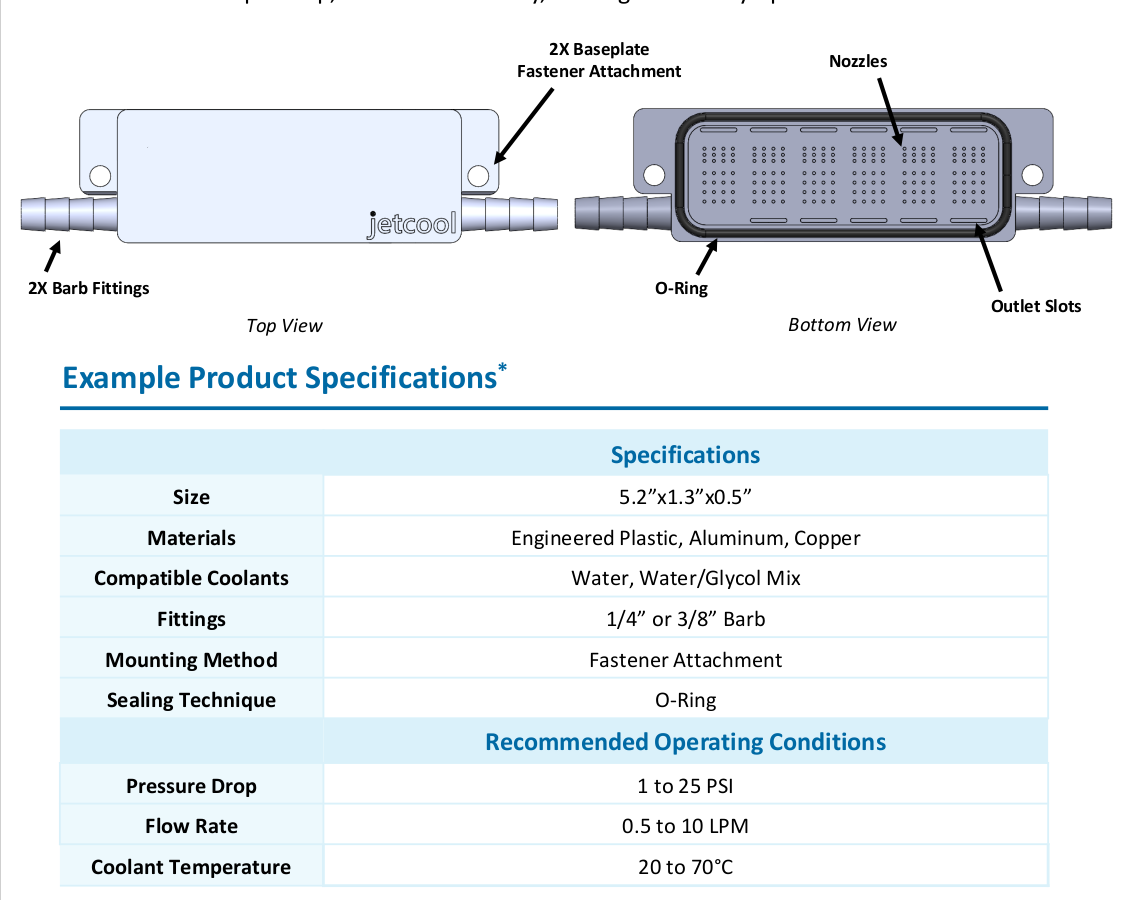1144x900 pixels.
Task: Click the '1 to 25 PSI' value
Action: 685,786
